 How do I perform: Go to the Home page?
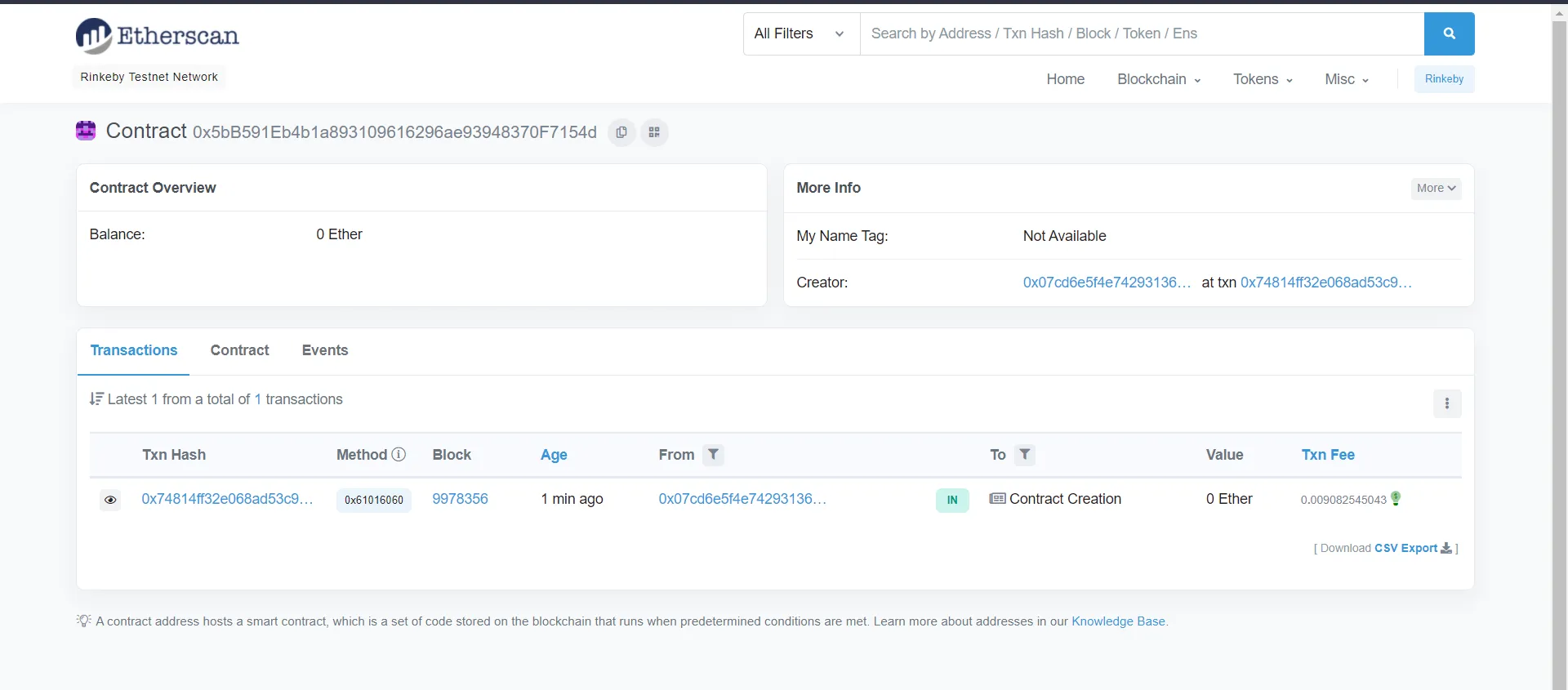1066,79
